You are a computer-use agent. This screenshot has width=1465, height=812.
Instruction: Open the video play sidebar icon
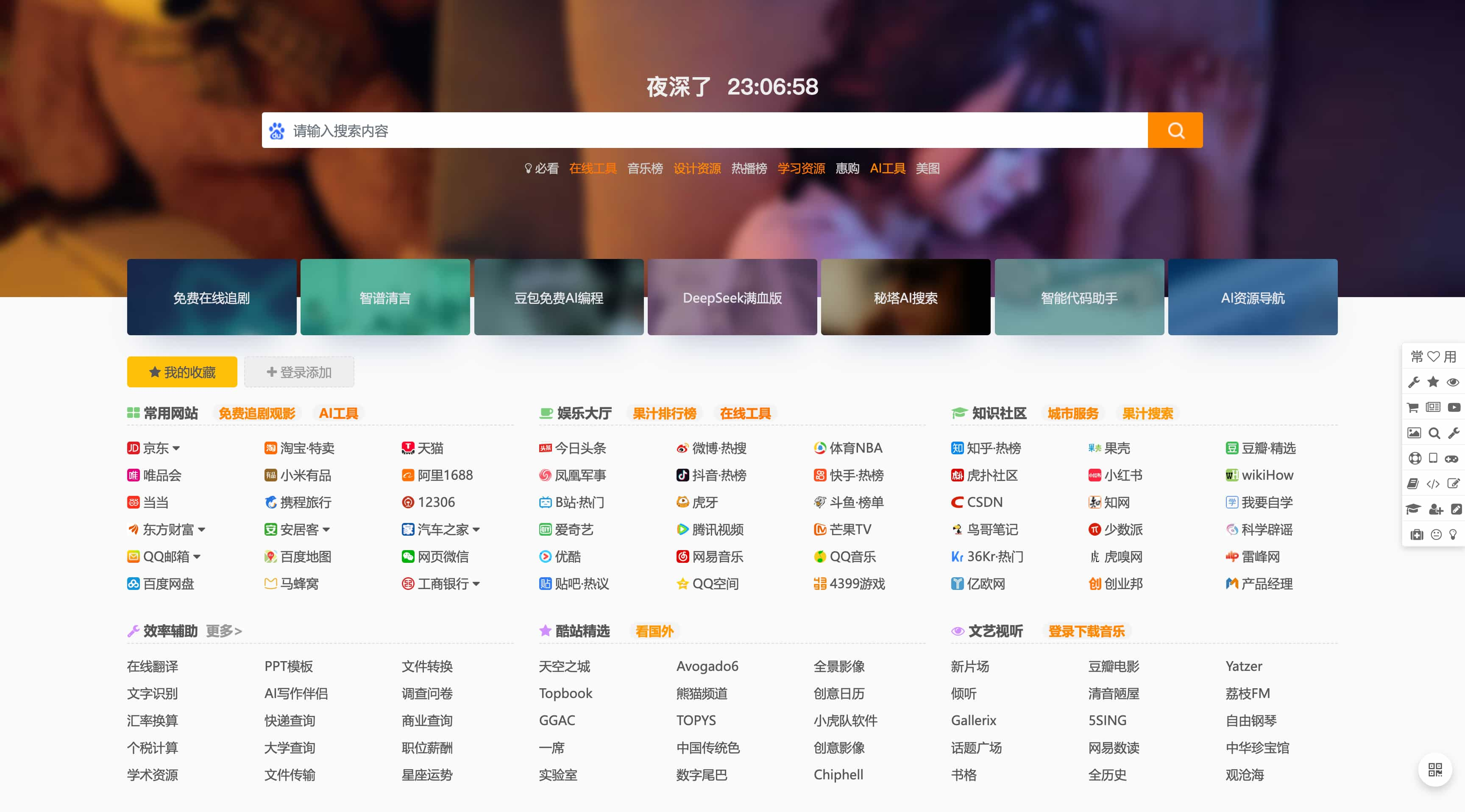(x=1454, y=407)
